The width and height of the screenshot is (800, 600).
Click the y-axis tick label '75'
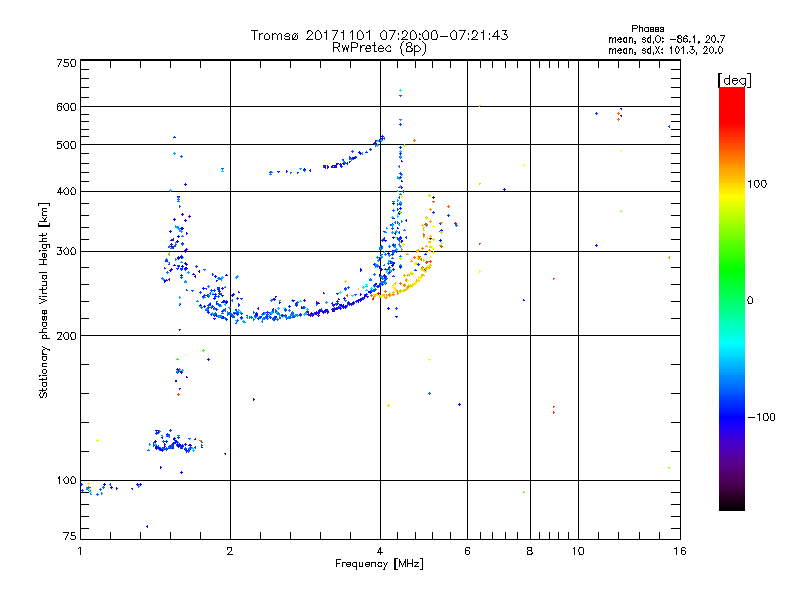70,536
